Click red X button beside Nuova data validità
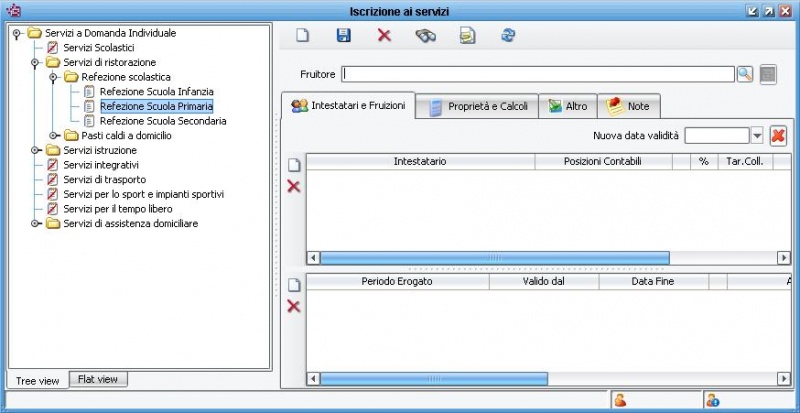 click(778, 136)
